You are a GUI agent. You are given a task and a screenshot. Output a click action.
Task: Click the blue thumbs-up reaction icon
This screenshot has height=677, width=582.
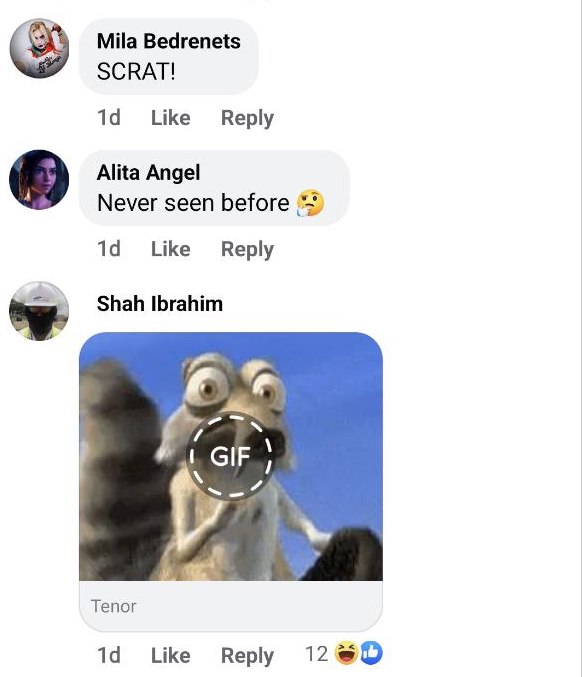[371, 653]
